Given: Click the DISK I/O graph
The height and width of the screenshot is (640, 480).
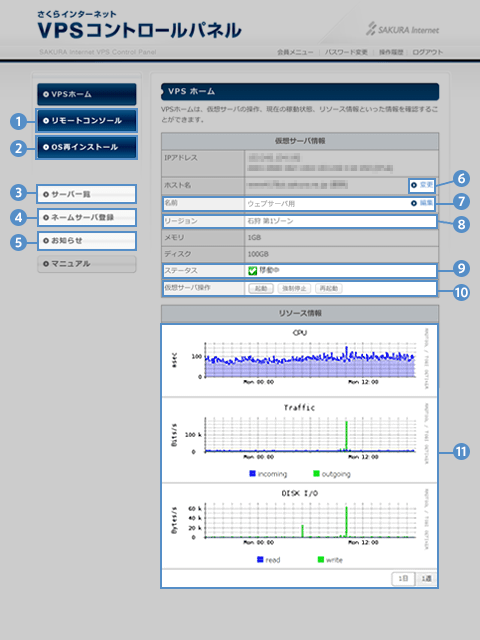Looking at the screenshot, I should (x=299, y=526).
